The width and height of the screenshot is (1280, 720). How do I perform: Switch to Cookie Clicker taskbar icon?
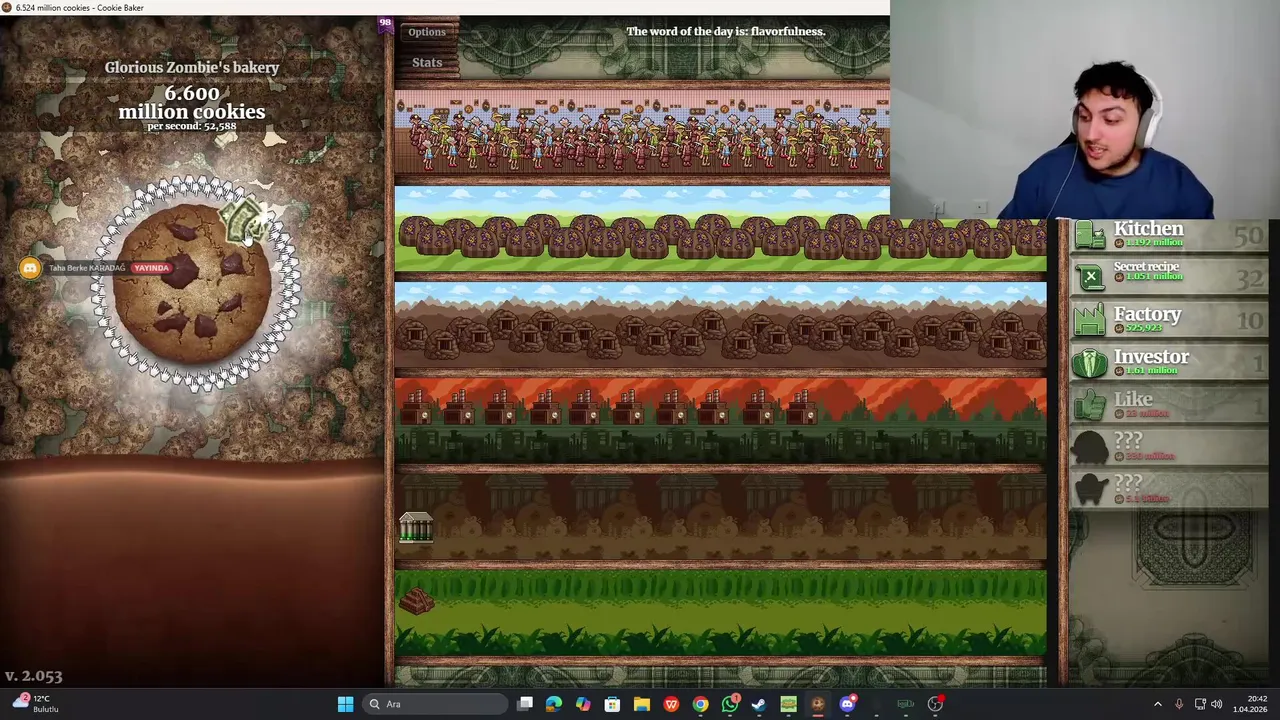click(818, 704)
